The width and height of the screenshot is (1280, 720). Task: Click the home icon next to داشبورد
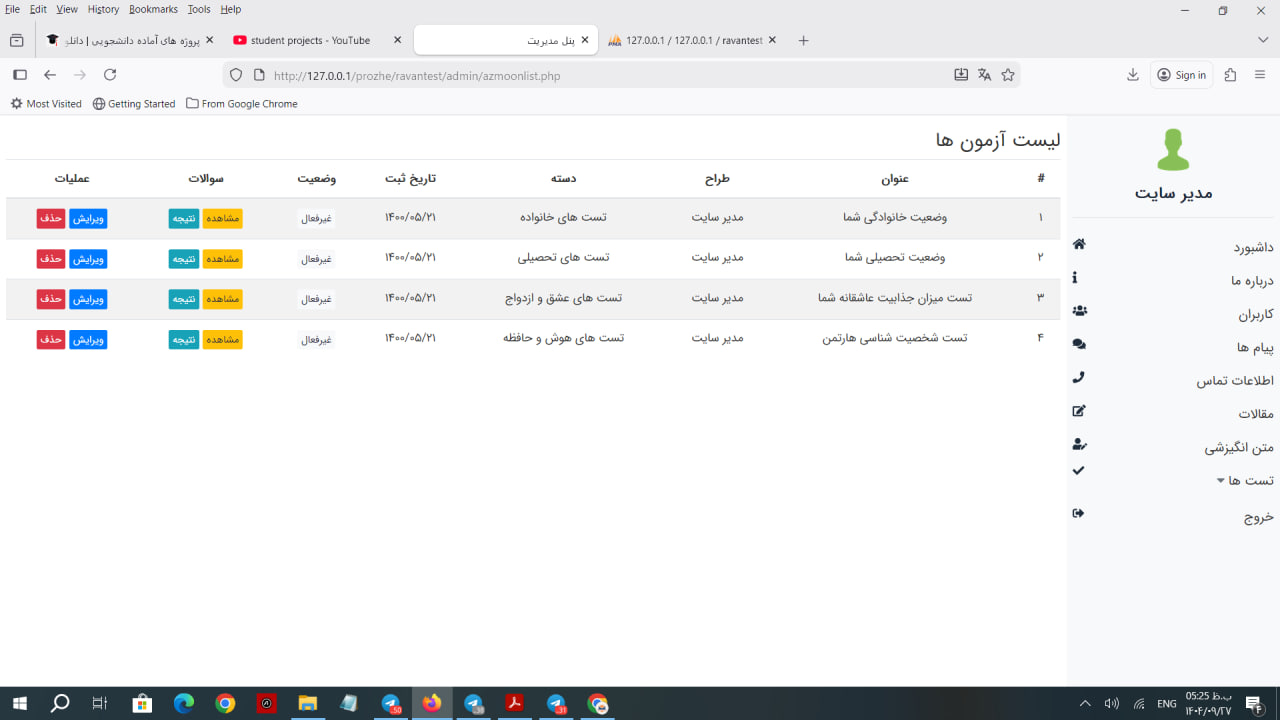pyautogui.click(x=1079, y=245)
